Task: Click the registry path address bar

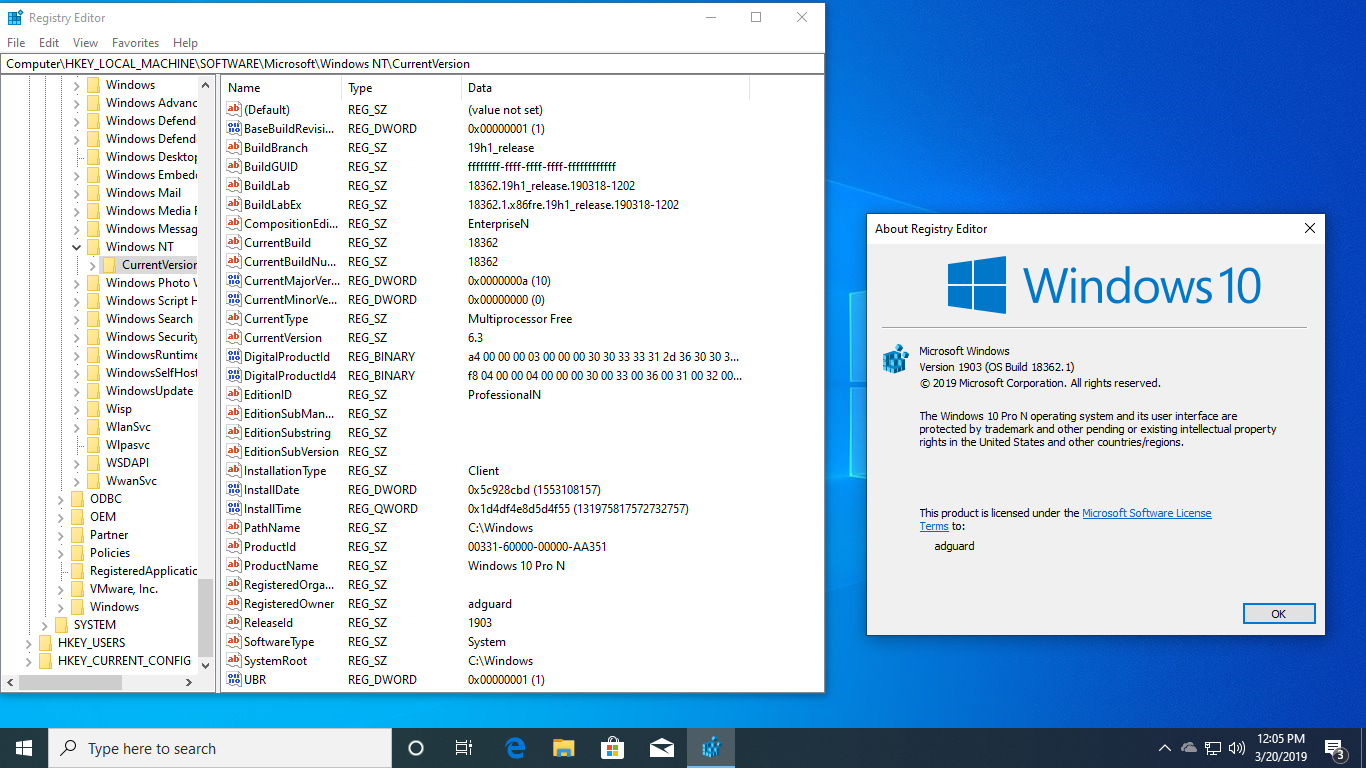Action: tap(412, 64)
